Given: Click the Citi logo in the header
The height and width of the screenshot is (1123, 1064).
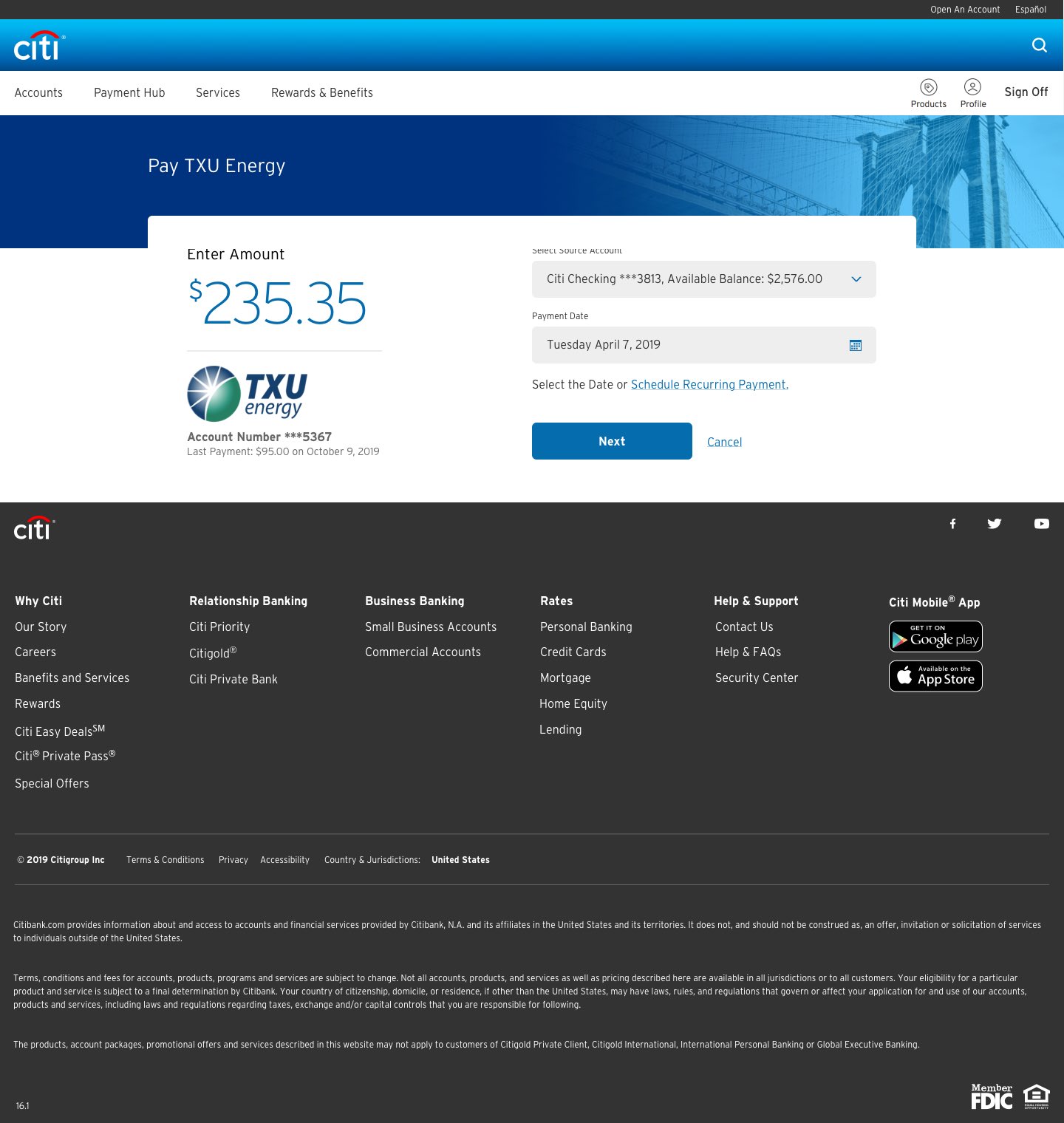Looking at the screenshot, I should (39, 45).
